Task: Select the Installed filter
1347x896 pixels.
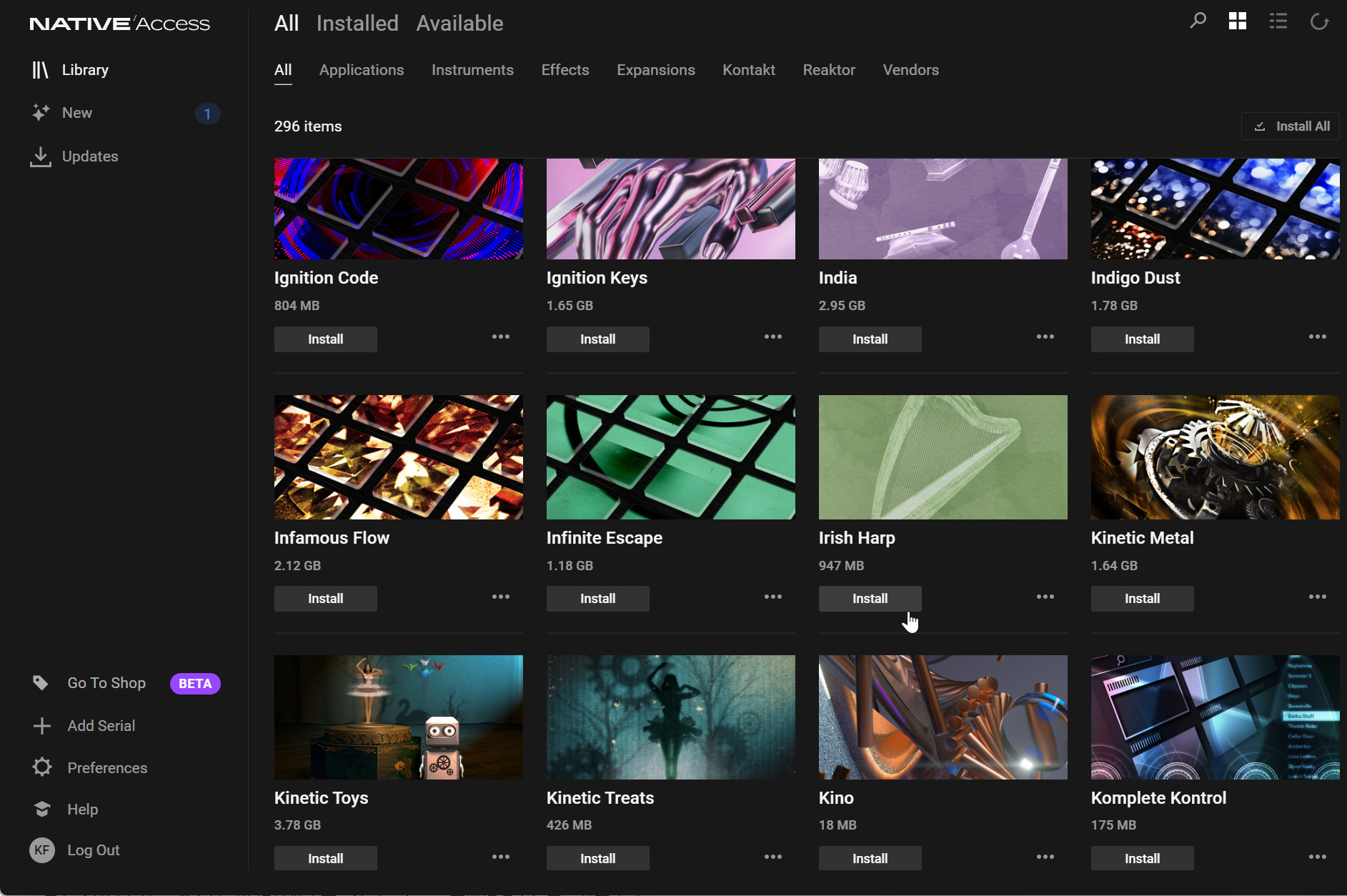Action: 357,24
